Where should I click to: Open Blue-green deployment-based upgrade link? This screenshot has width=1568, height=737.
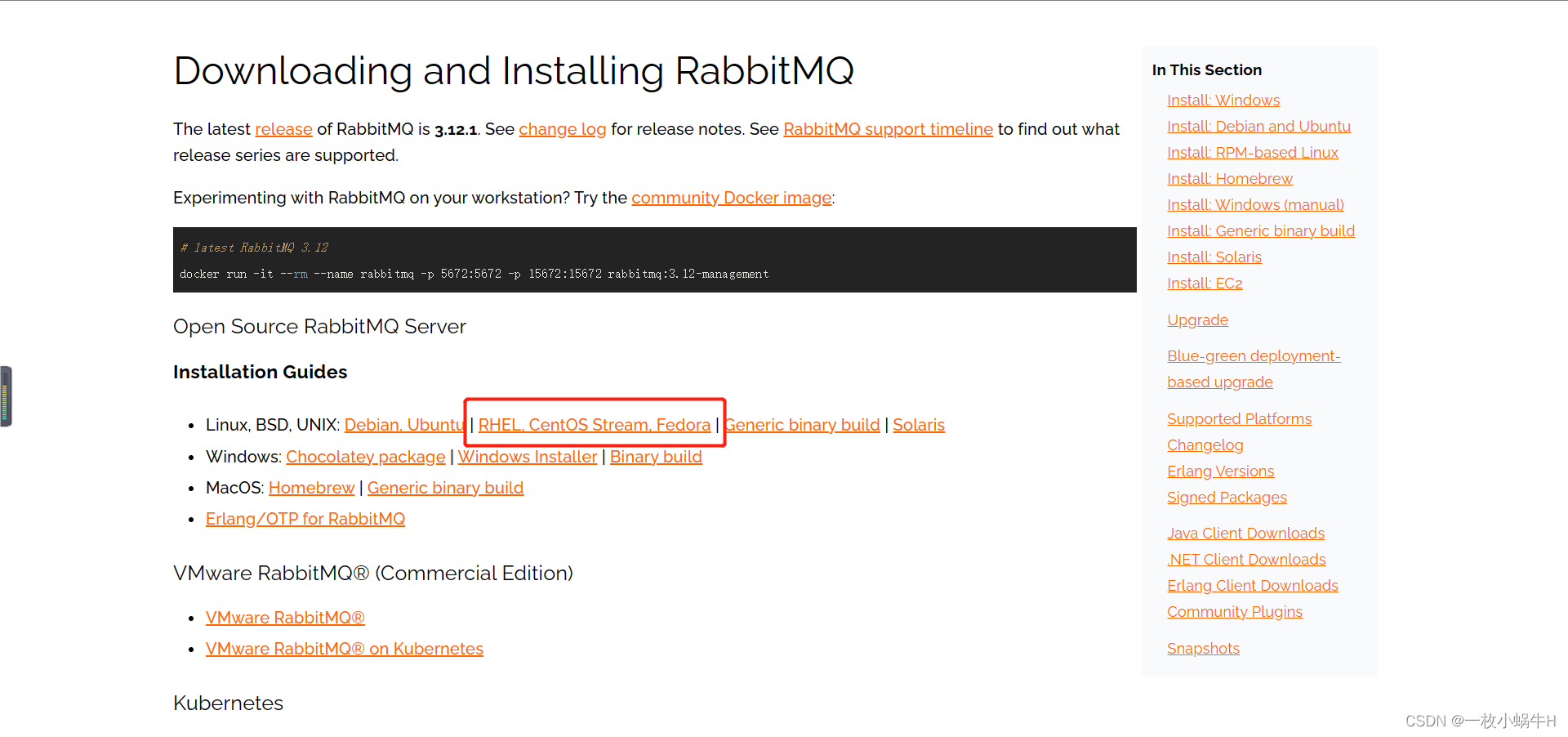[x=1254, y=369]
